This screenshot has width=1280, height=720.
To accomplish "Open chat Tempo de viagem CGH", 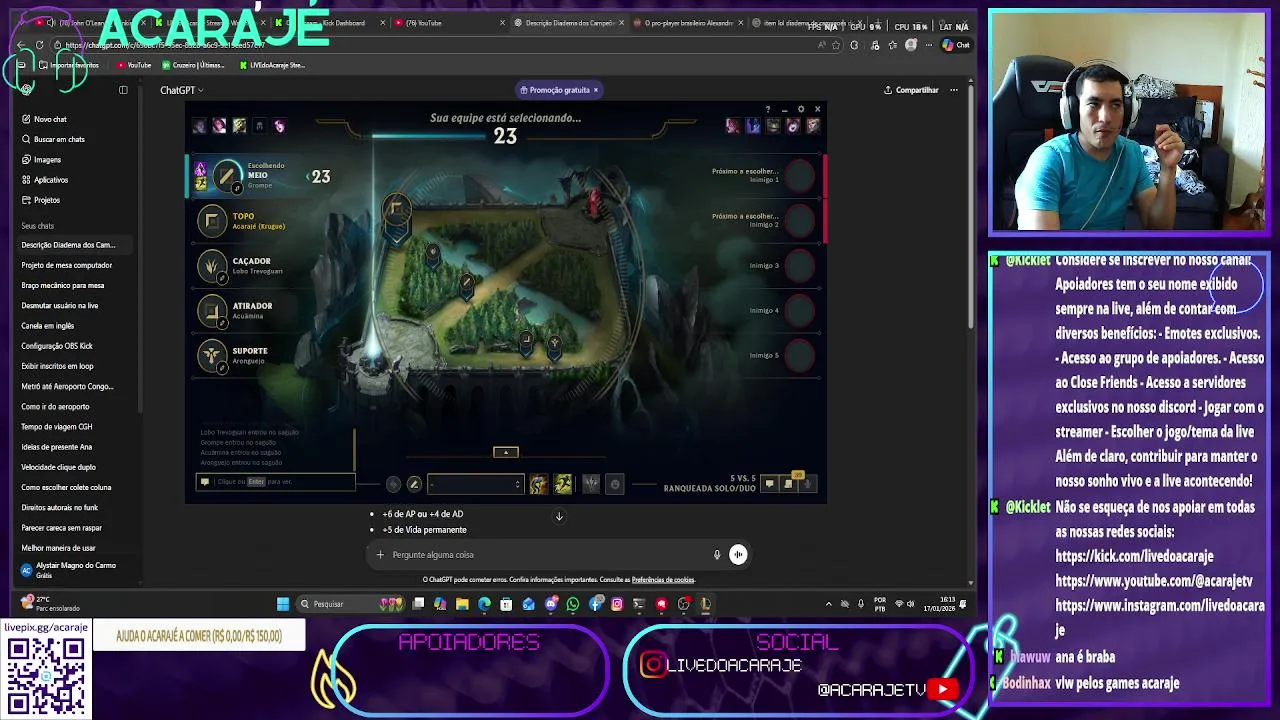I will 57,427.
